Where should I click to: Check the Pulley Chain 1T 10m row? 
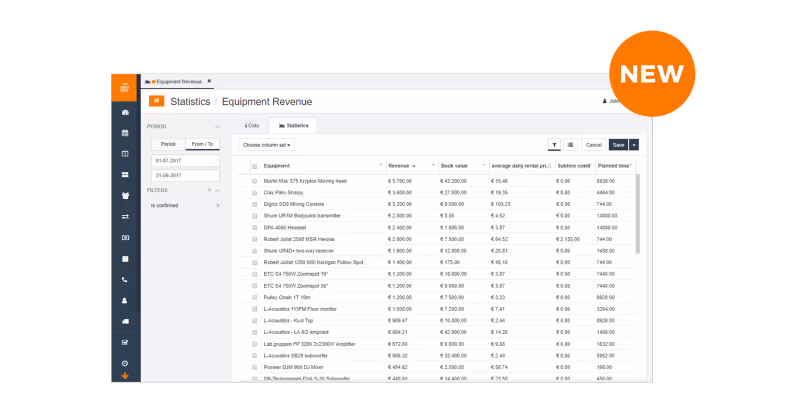pos(255,297)
